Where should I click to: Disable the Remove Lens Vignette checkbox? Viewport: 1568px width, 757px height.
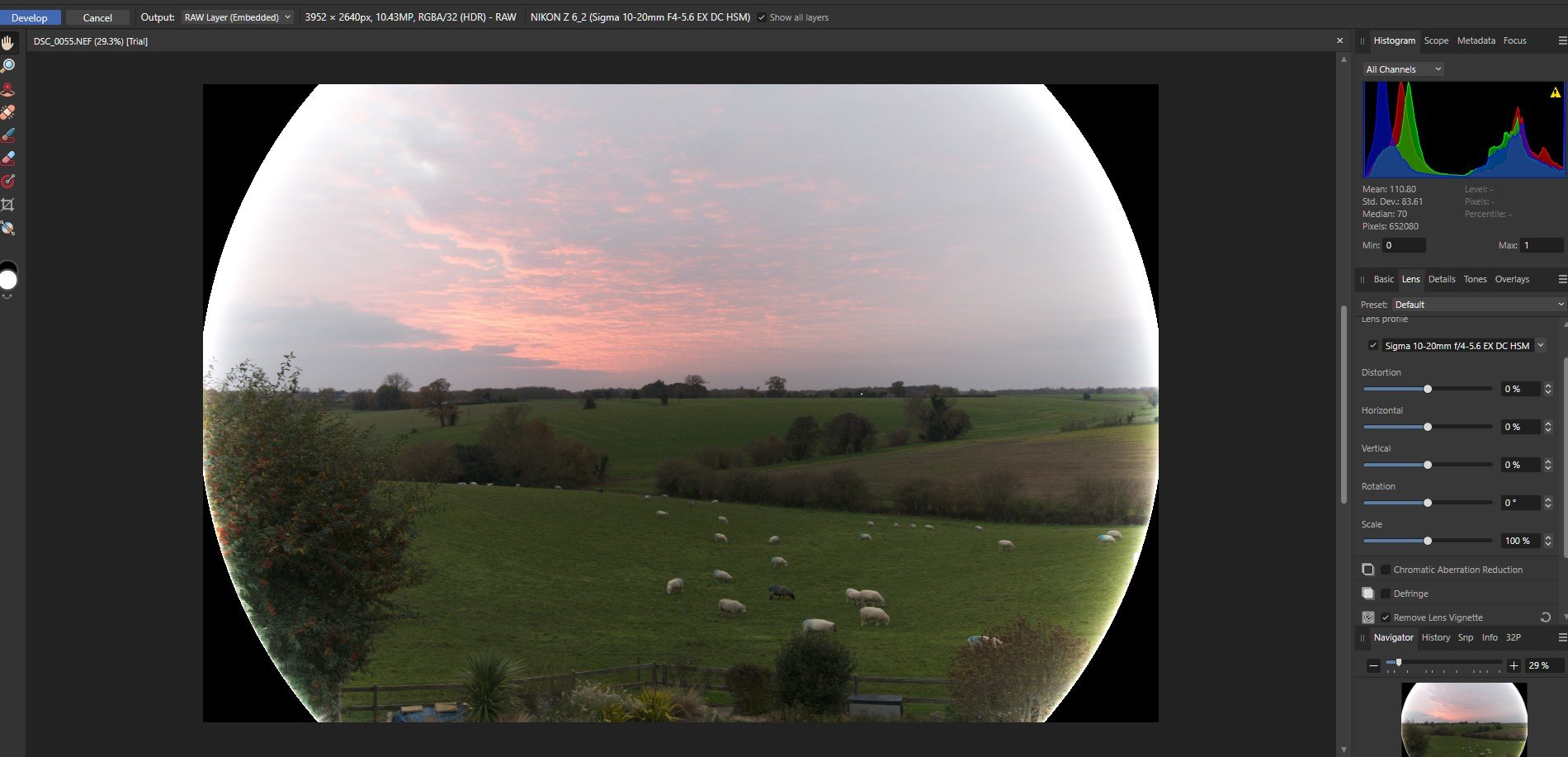[1386, 617]
